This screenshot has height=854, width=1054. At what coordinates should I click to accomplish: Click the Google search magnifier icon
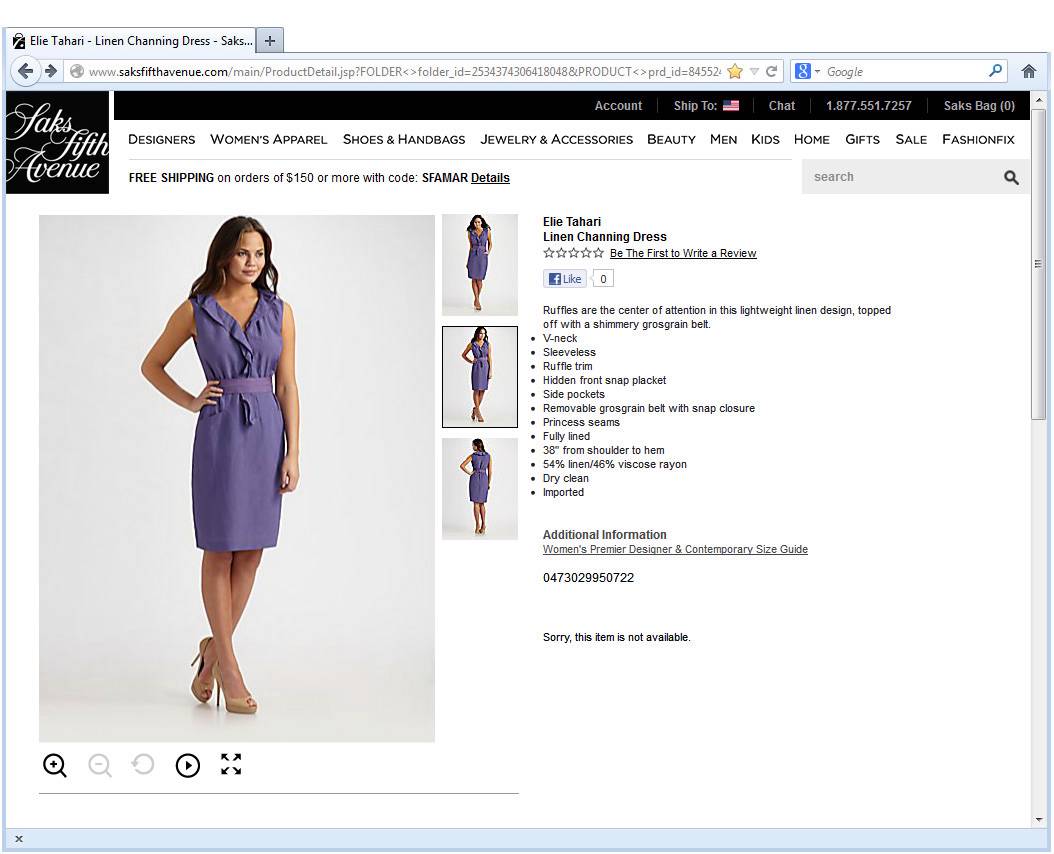click(996, 71)
